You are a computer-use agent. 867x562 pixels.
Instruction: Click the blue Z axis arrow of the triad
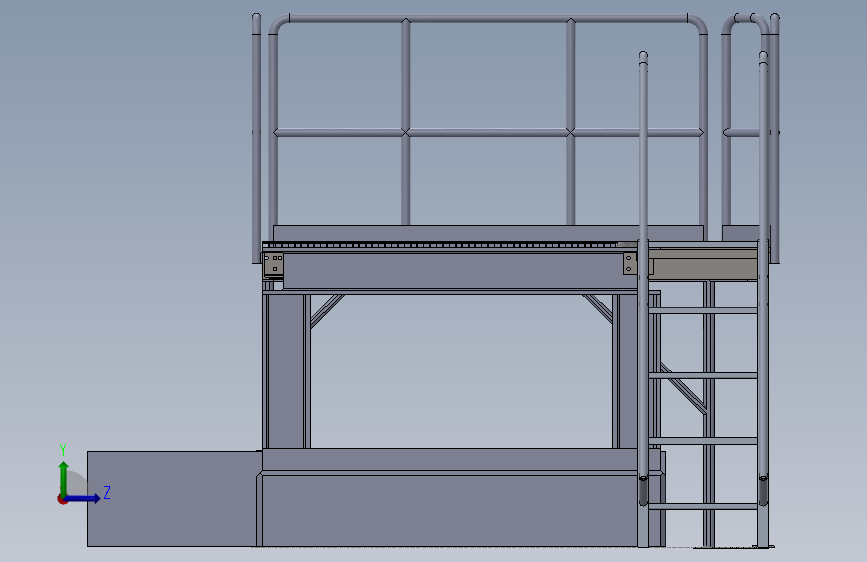[x=83, y=498]
